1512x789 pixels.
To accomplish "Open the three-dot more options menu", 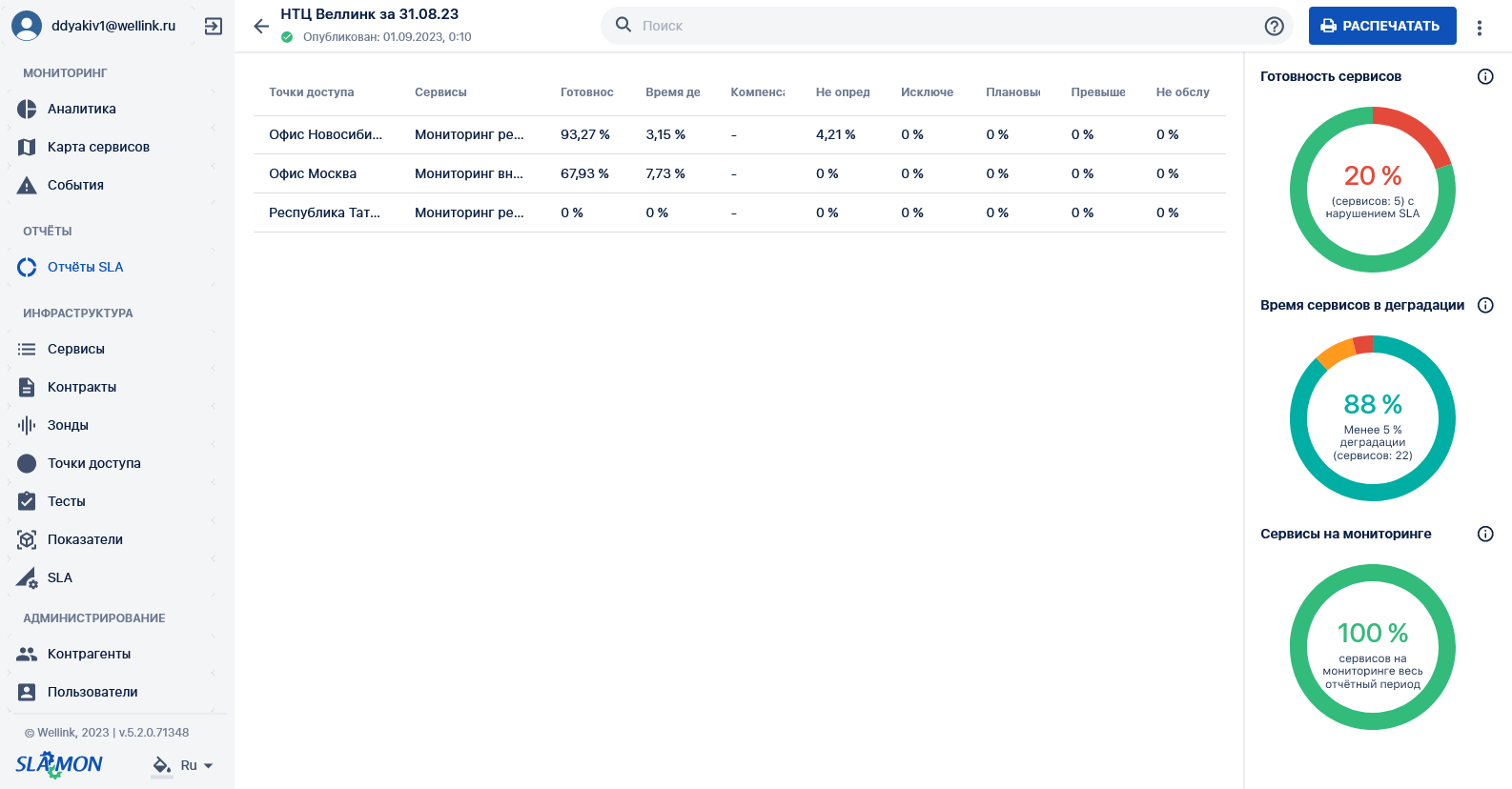I will [x=1480, y=28].
